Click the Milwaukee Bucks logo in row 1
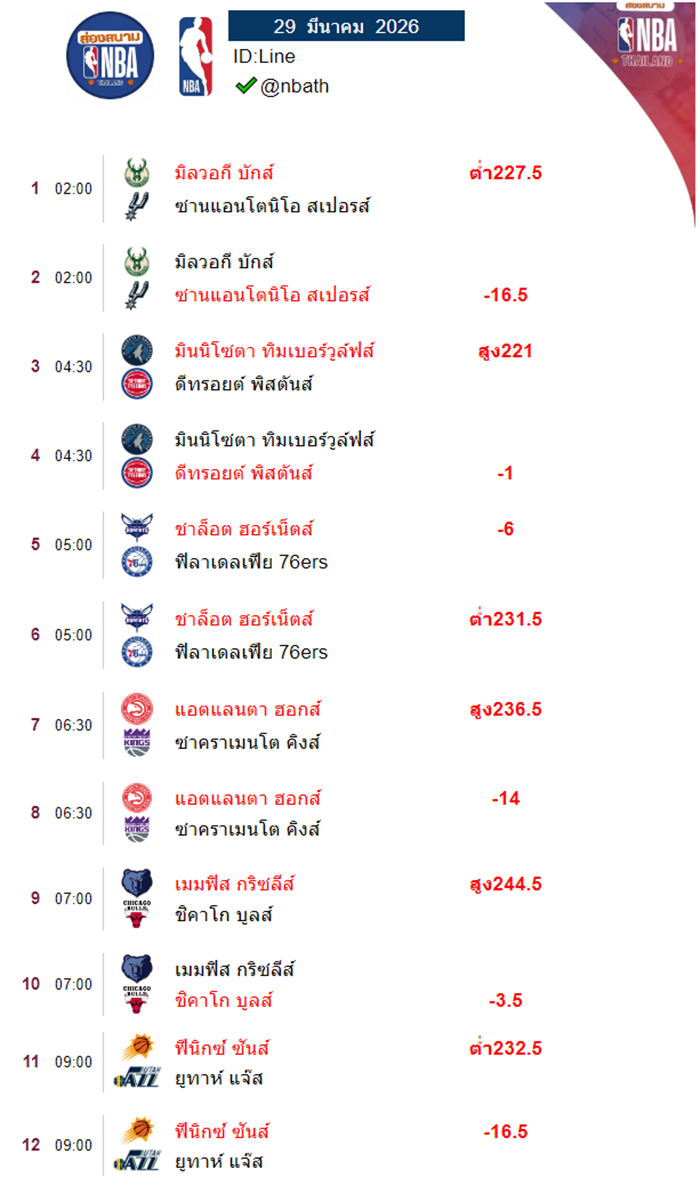The width and height of the screenshot is (700, 1202). pos(136,173)
